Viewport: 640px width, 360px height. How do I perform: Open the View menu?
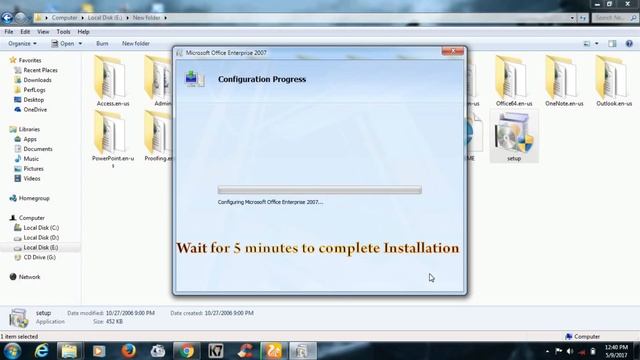tap(43, 31)
